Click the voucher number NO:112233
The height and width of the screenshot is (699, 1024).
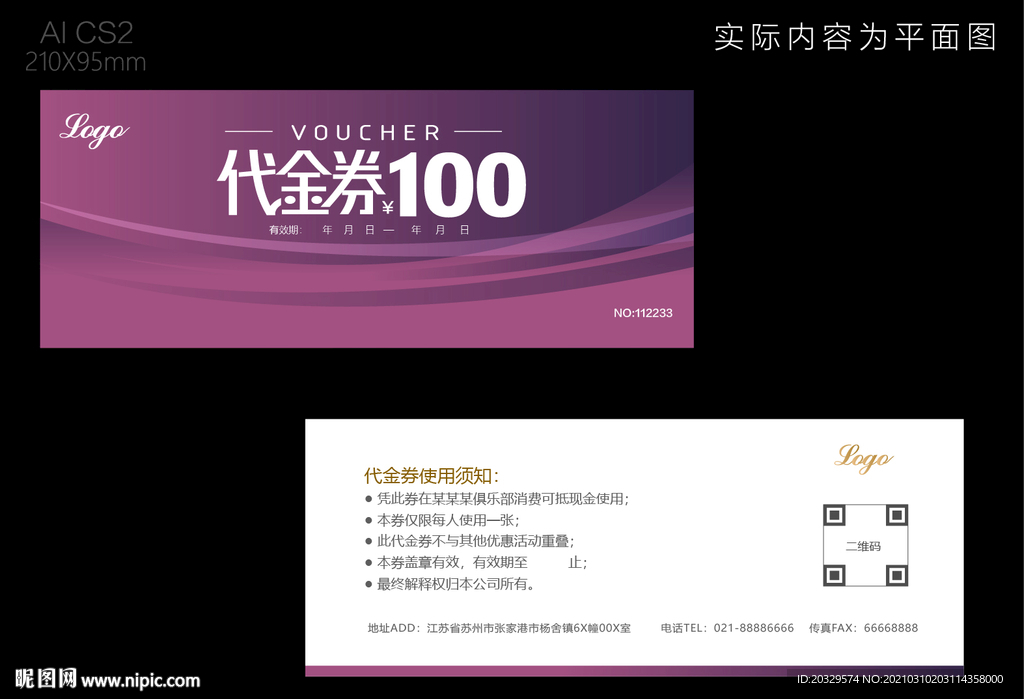tap(645, 313)
